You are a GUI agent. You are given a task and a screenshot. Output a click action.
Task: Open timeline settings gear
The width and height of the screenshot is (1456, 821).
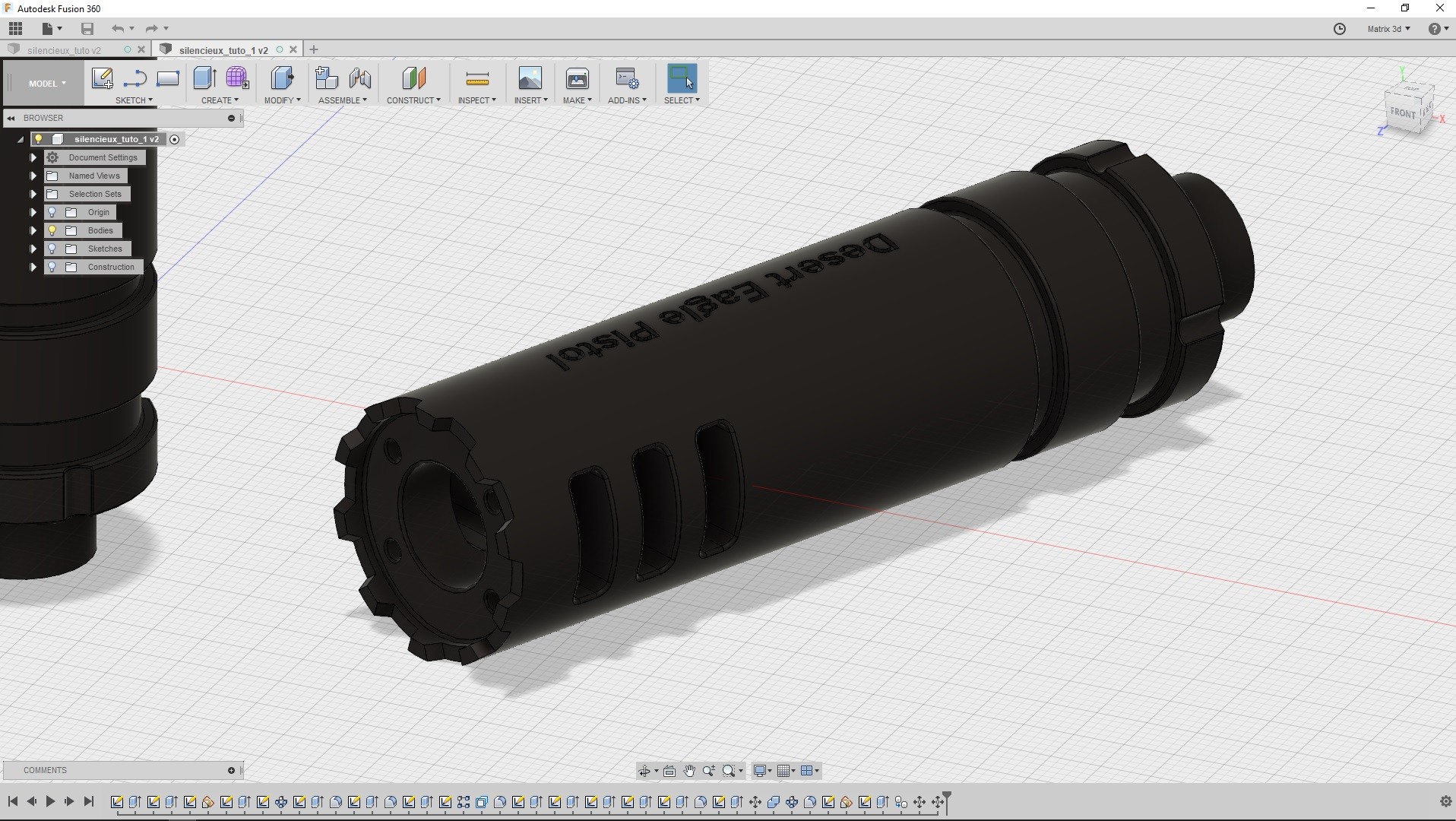click(1445, 801)
